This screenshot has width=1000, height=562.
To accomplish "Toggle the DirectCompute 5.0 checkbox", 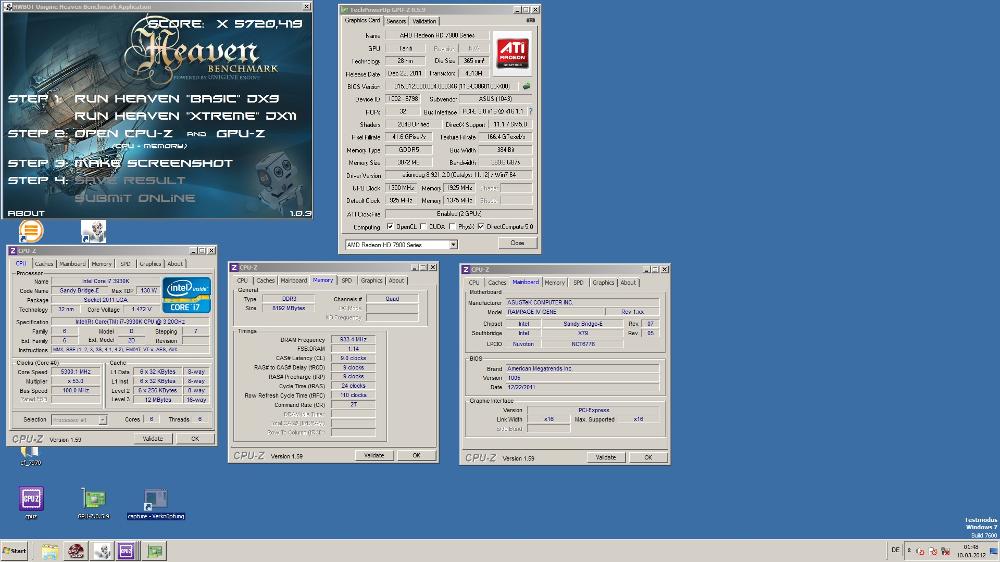I will click(480, 226).
